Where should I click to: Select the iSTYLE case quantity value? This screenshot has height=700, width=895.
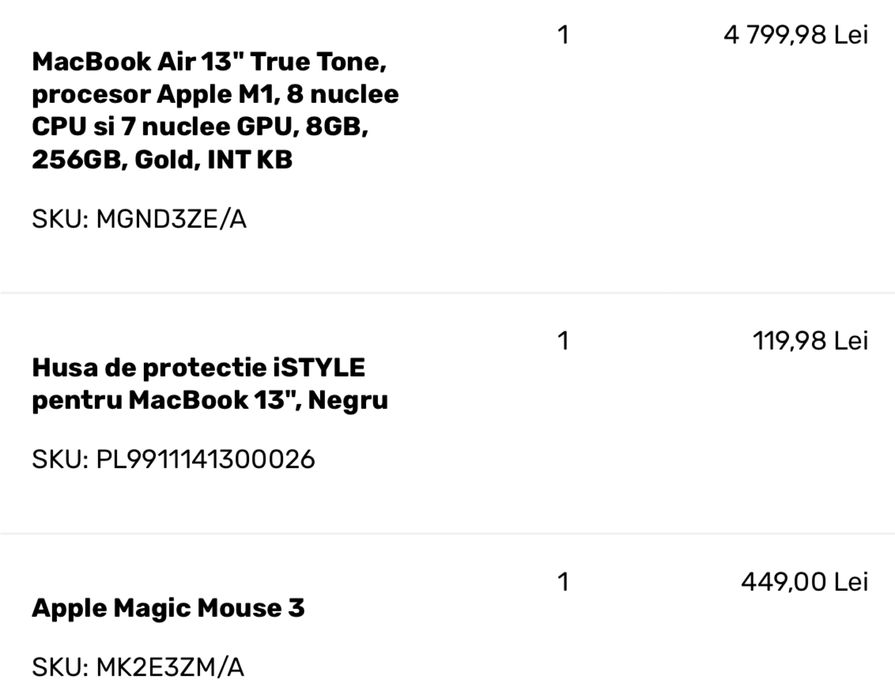pyautogui.click(x=563, y=341)
